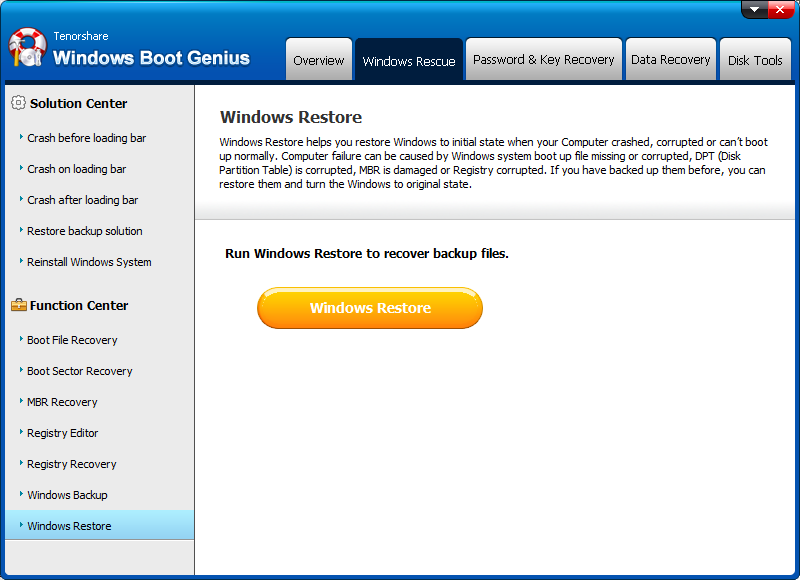Select Crash on loading bar solution
800x580 pixels.
(77, 169)
